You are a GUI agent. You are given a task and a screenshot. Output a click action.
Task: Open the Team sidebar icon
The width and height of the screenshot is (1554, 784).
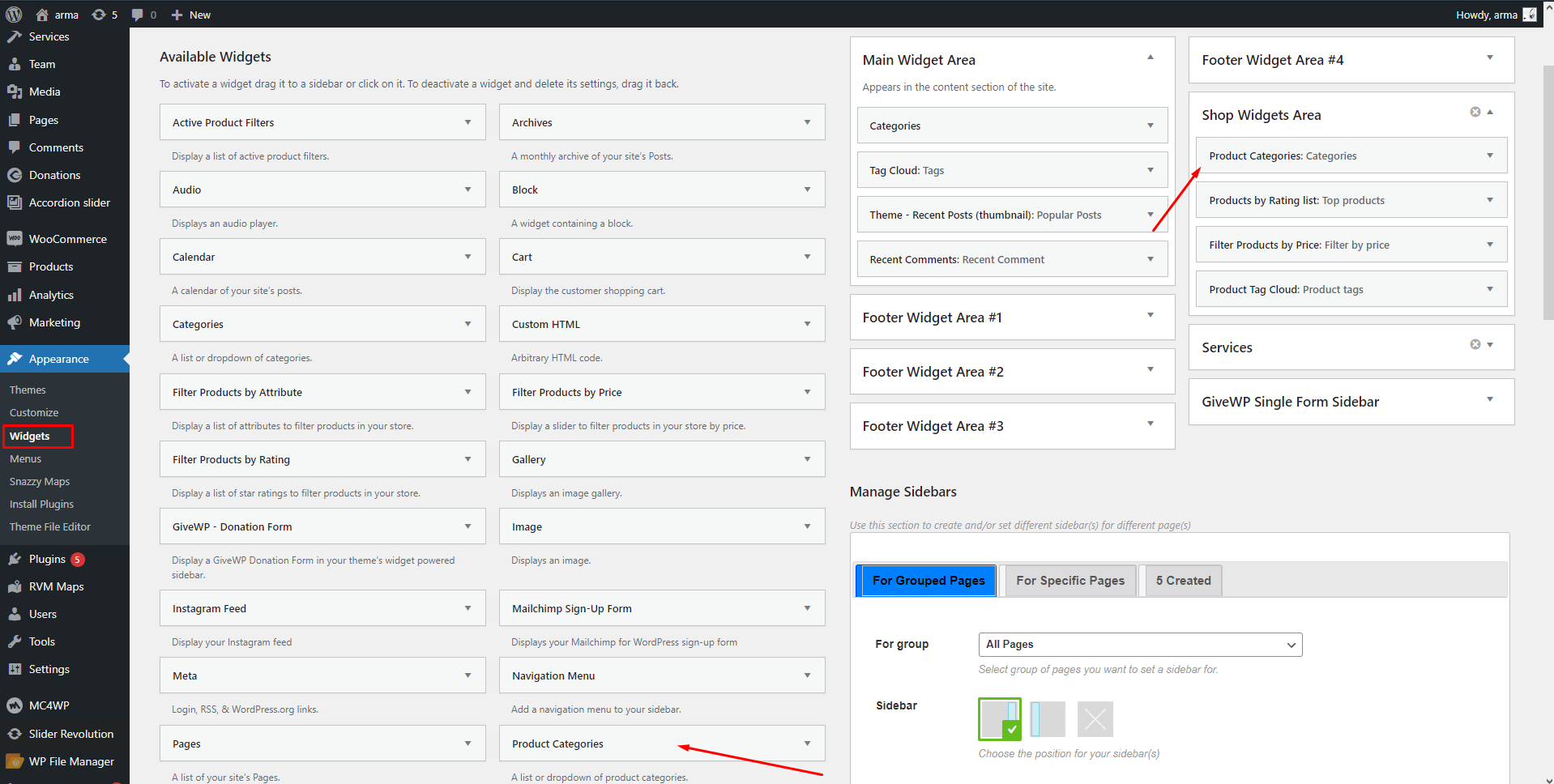coord(15,64)
